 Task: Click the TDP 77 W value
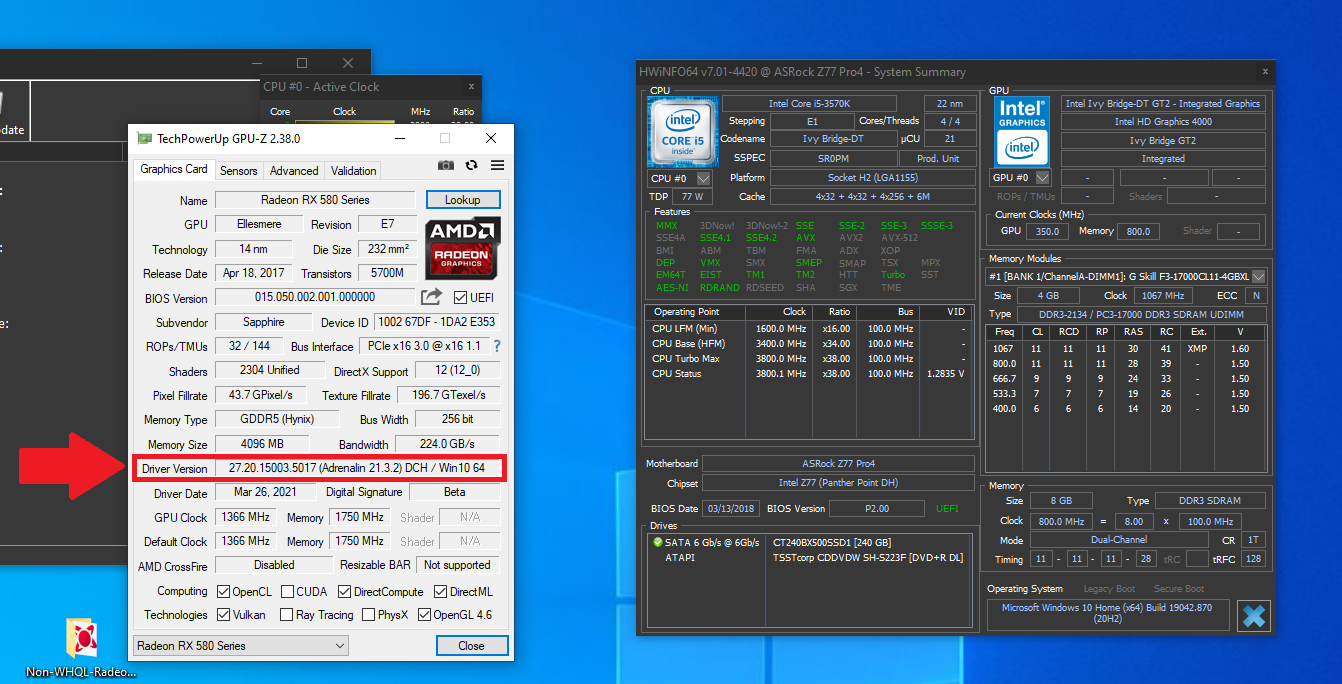(692, 196)
